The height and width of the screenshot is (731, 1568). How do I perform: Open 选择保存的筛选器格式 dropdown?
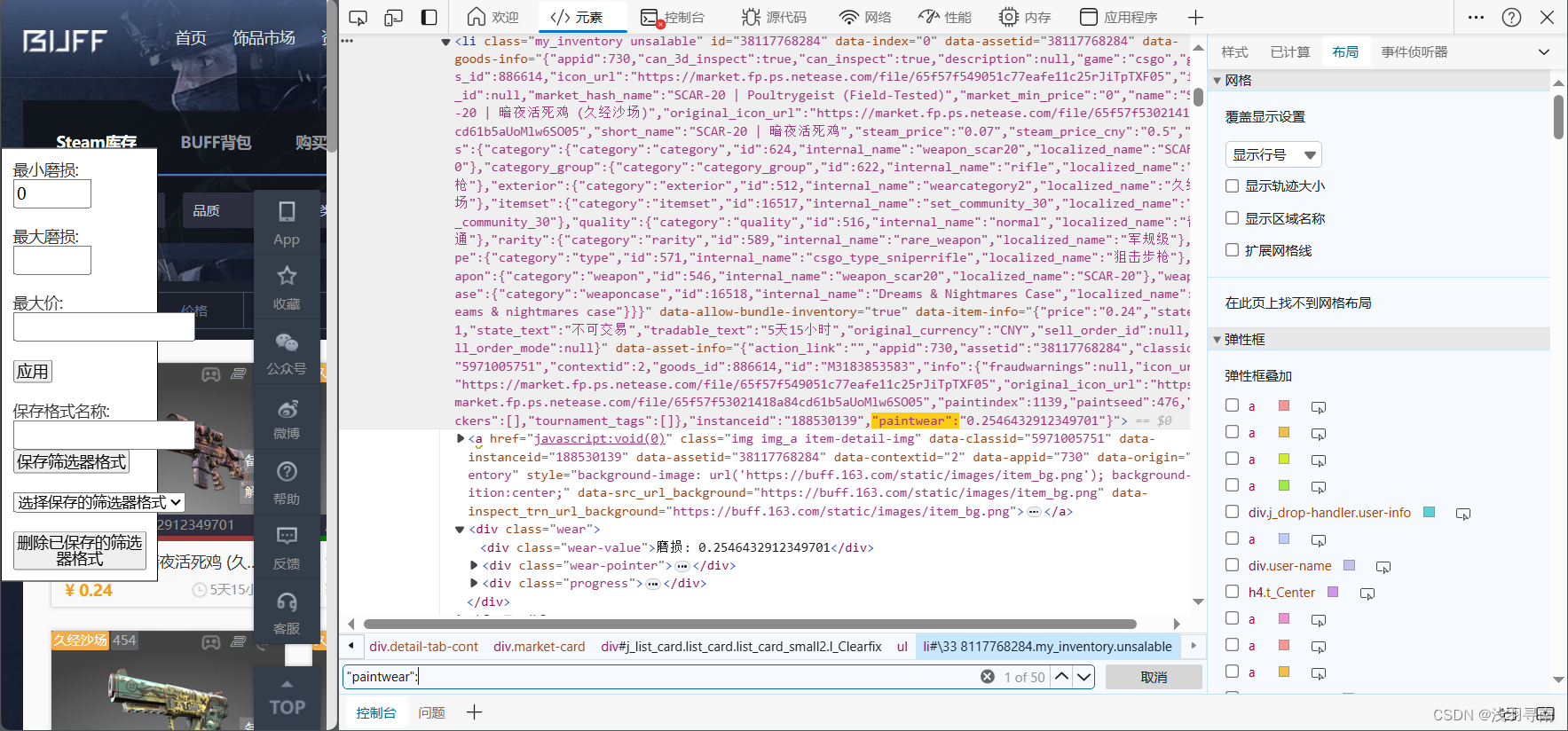coord(99,502)
